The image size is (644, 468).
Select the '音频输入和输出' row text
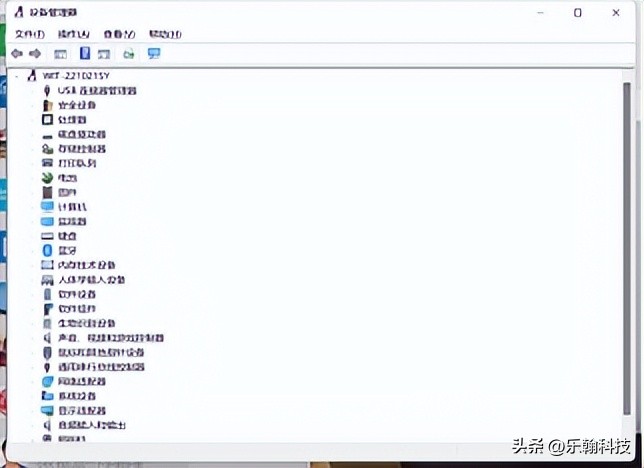(92, 425)
